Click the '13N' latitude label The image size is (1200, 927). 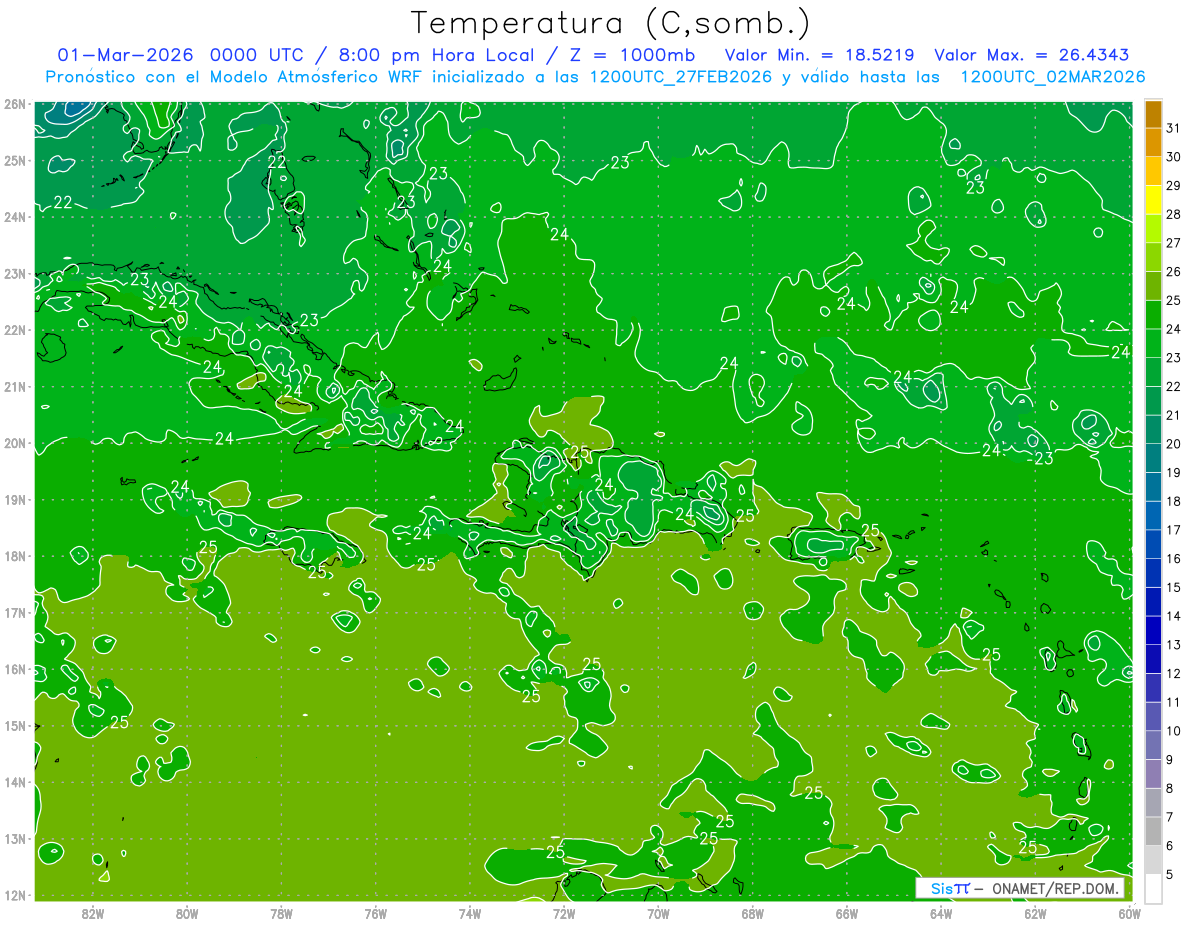pos(14,838)
